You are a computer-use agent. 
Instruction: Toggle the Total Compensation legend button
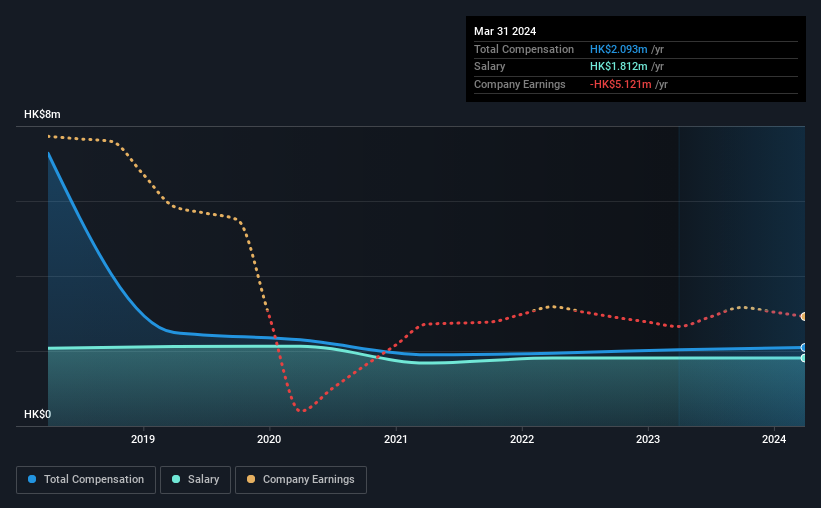pyautogui.click(x=86, y=480)
